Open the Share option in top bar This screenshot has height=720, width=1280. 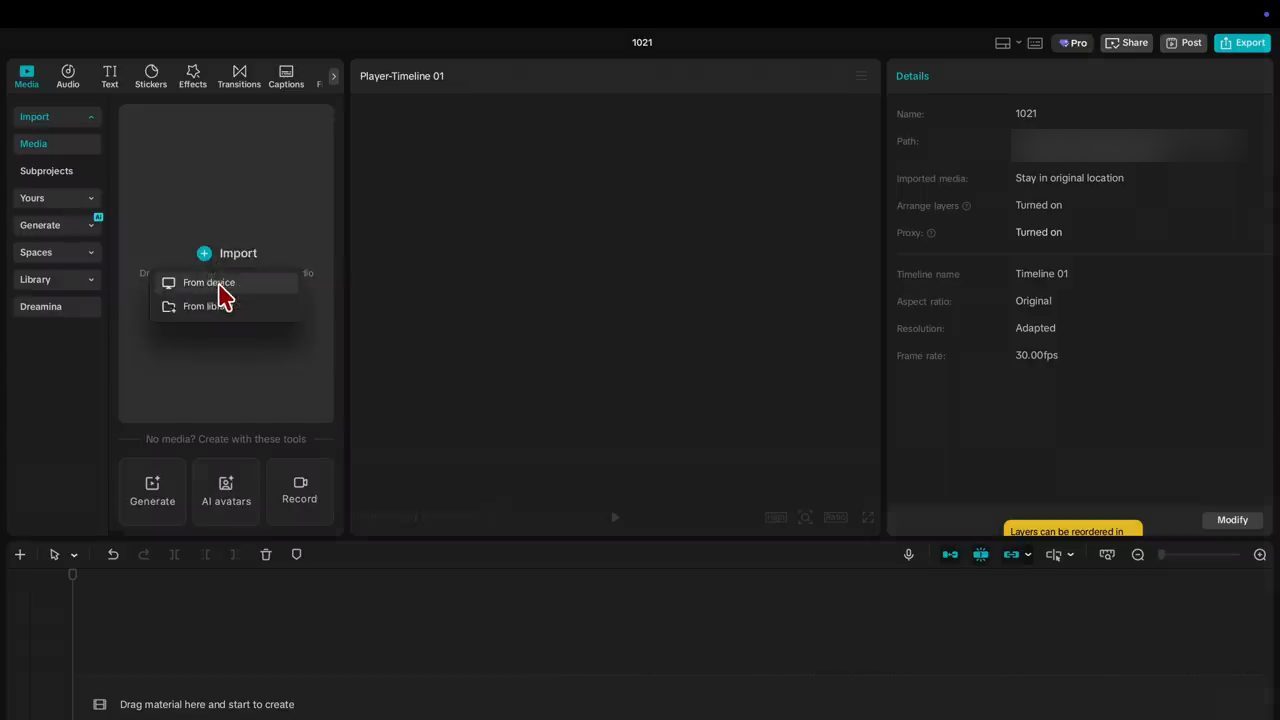click(1126, 43)
